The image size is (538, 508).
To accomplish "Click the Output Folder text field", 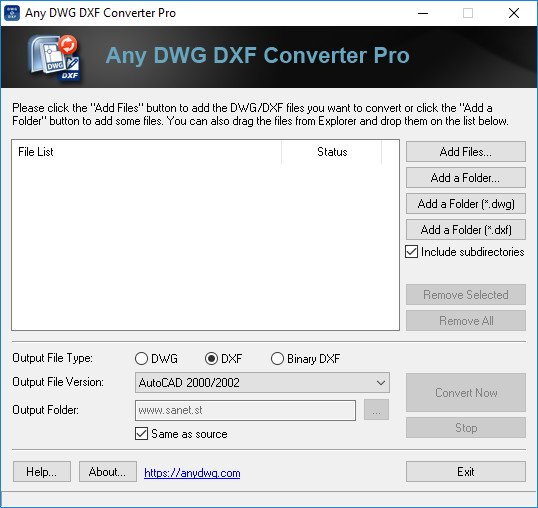I will tap(245, 410).
